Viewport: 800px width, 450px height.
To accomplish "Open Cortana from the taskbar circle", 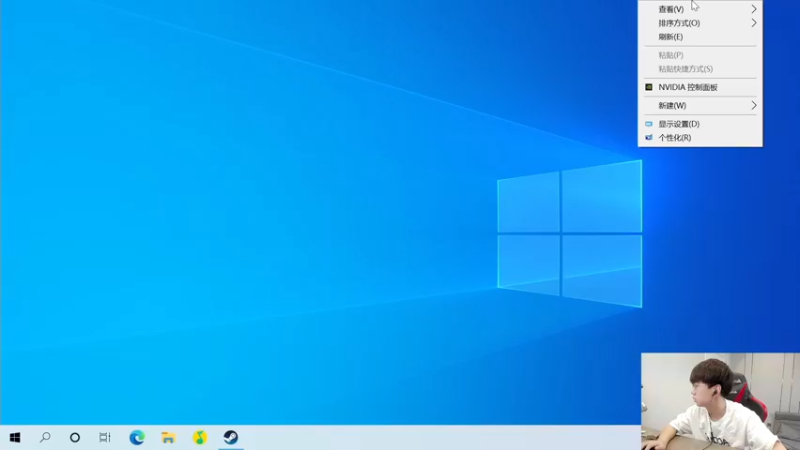I will [75, 437].
